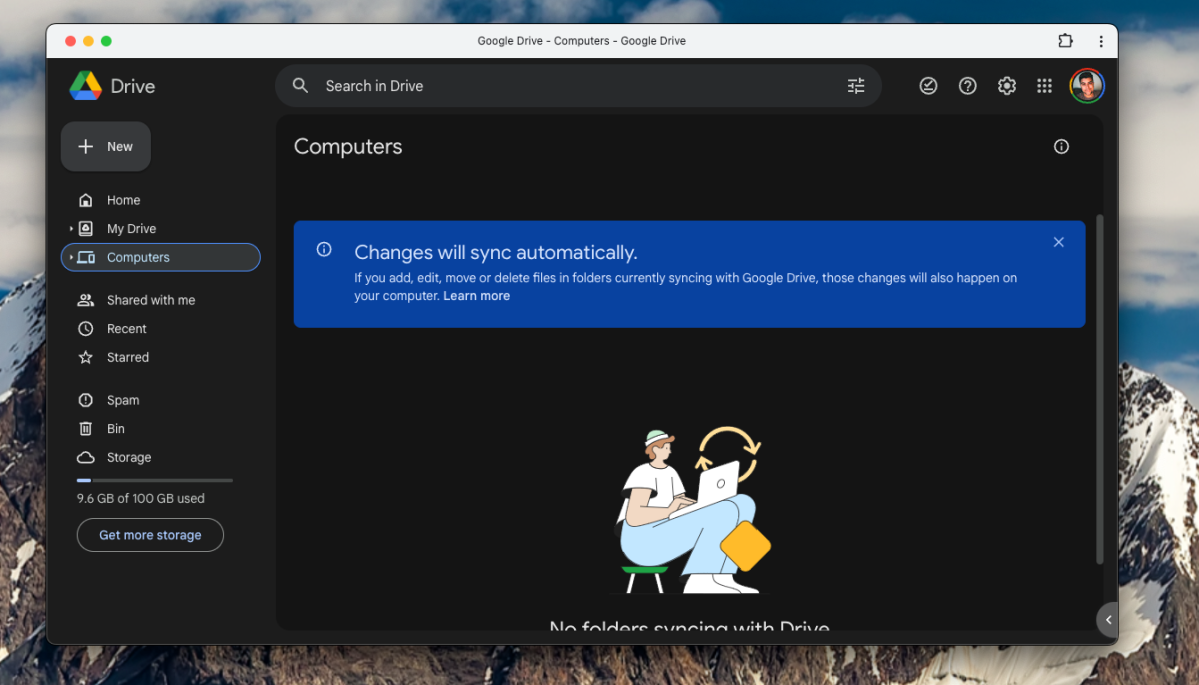
Task: Open the Learn more link
Action: click(476, 295)
